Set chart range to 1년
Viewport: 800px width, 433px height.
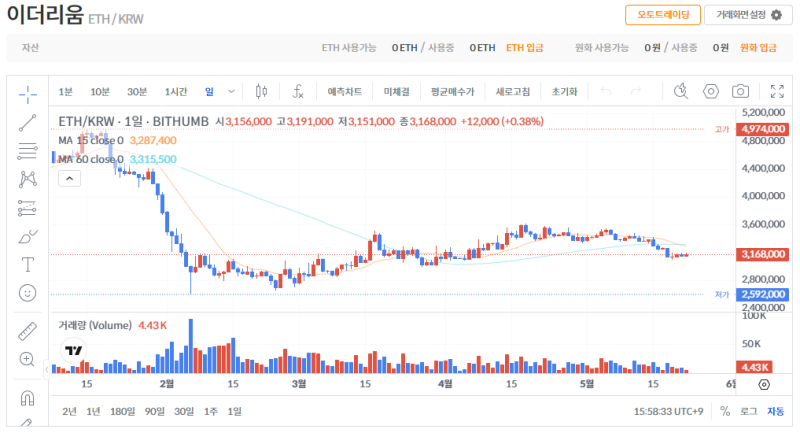(x=93, y=411)
